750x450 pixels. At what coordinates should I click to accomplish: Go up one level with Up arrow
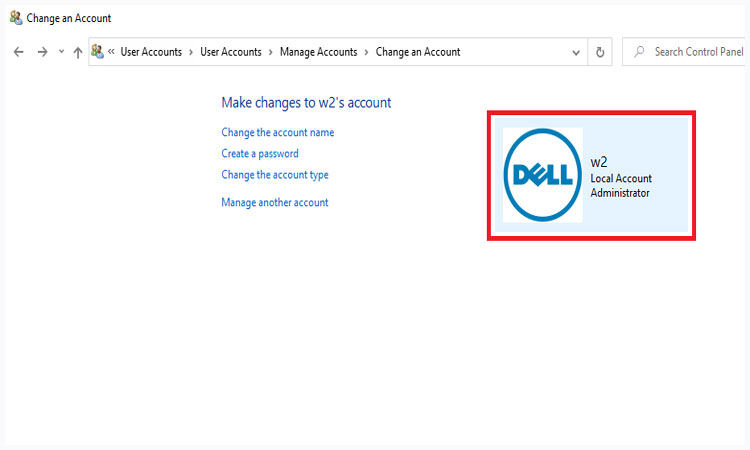(x=77, y=52)
